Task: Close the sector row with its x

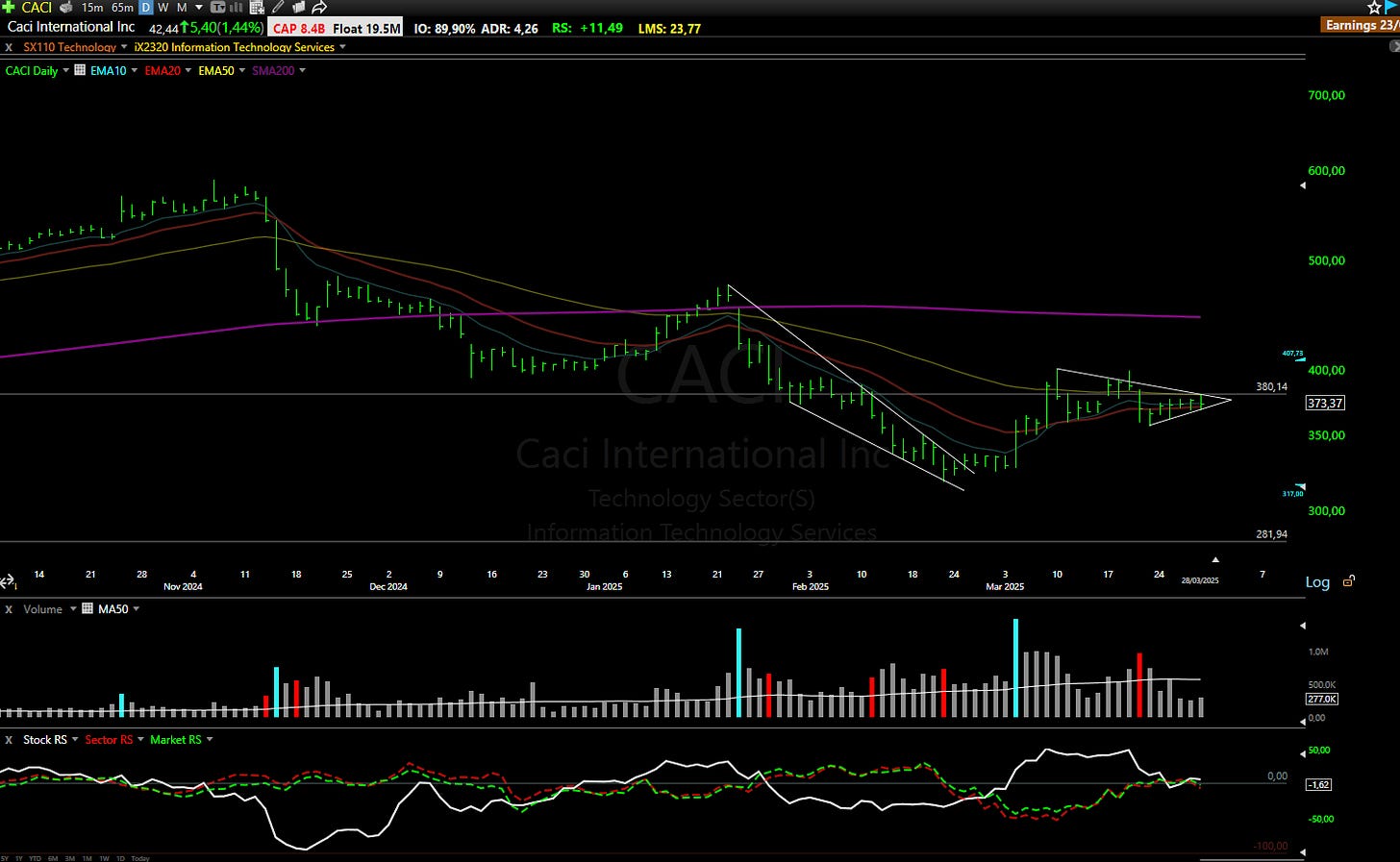Action: [x=9, y=47]
